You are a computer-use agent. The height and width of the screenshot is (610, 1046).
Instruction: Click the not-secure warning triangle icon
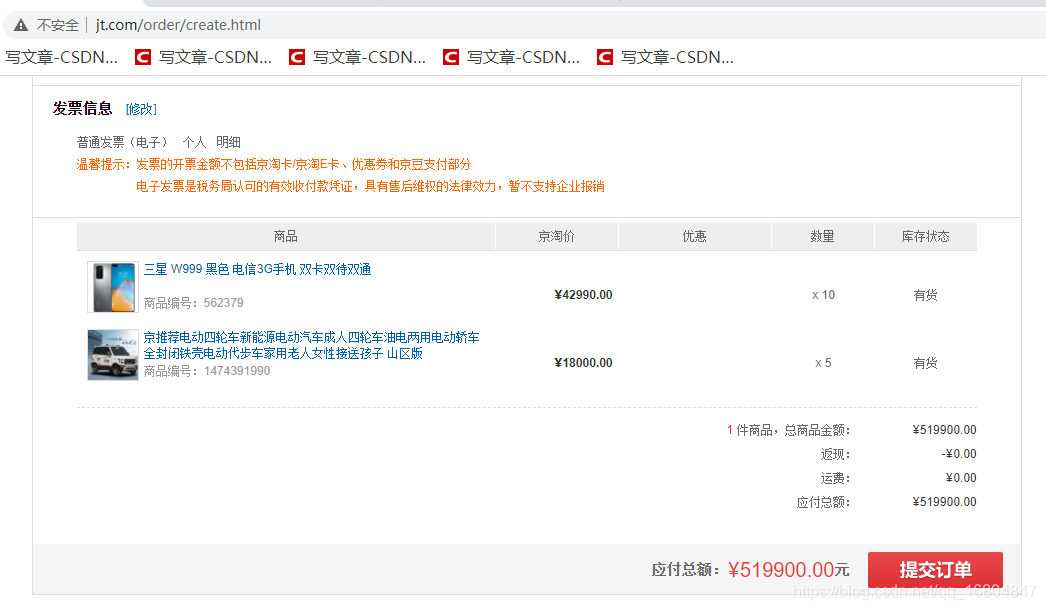tap(21, 25)
